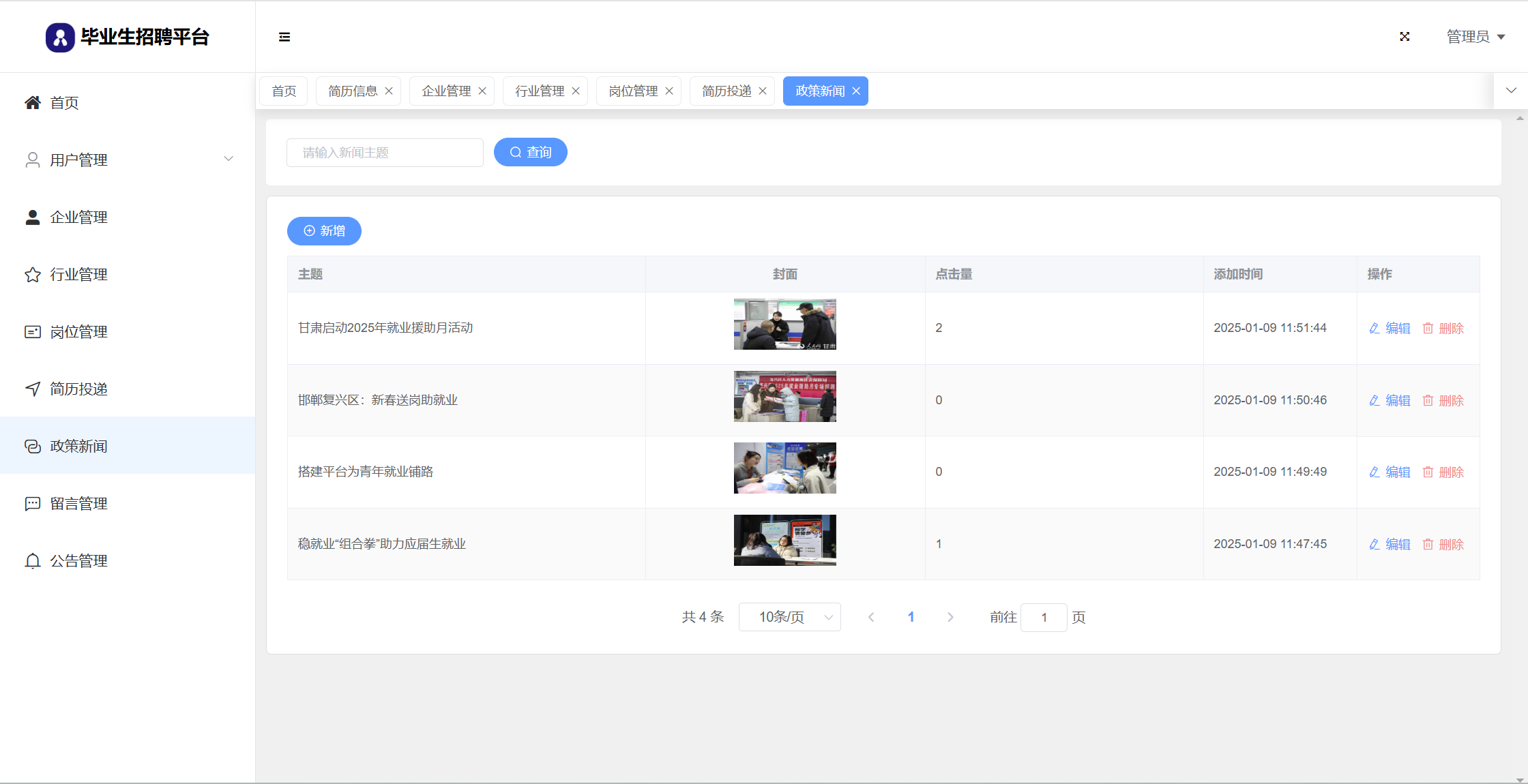The image size is (1528, 784).
Task: Close the 政策新闻 tab
Action: (856, 91)
